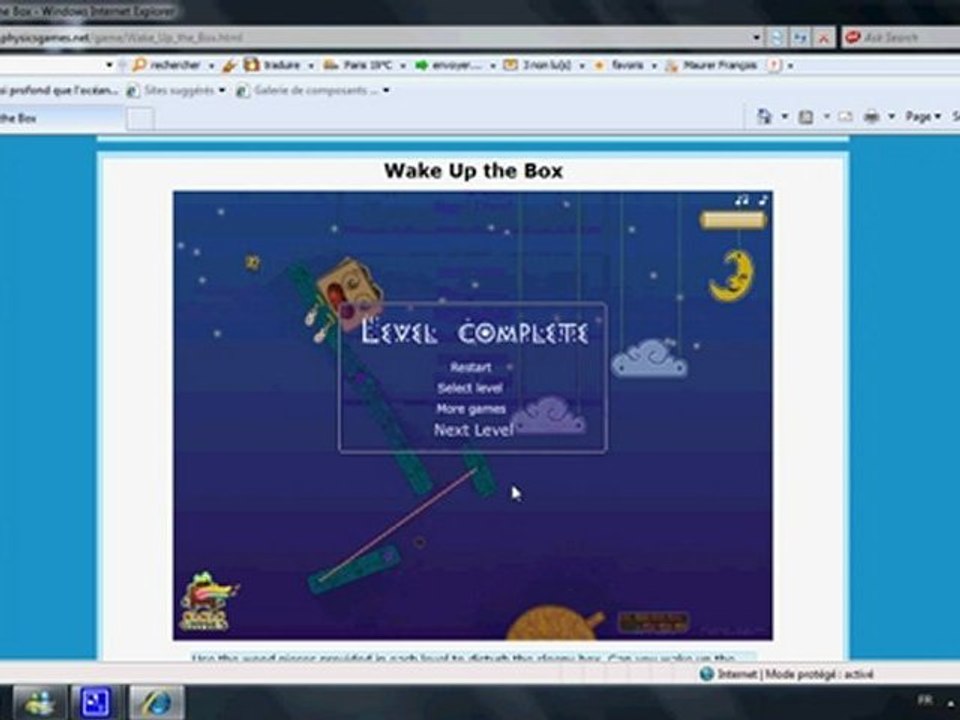Open the rechercher dropdown arrow
The width and height of the screenshot is (960, 720).
(x=211, y=66)
